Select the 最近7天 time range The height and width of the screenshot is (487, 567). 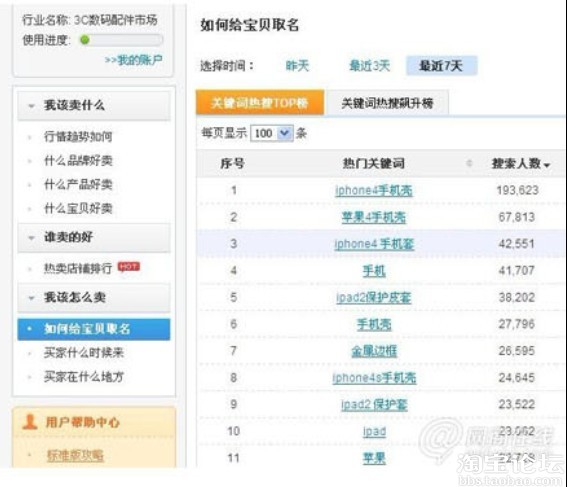click(441, 66)
